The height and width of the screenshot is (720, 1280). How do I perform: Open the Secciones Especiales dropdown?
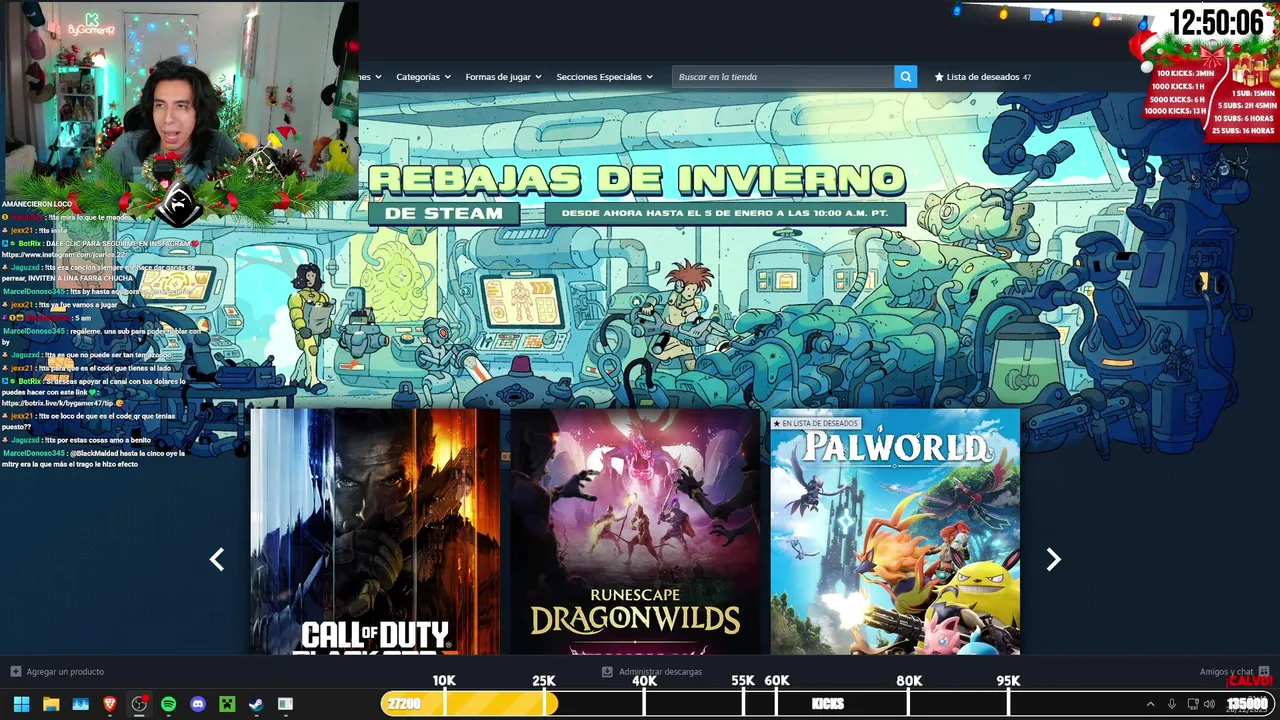[x=604, y=77]
